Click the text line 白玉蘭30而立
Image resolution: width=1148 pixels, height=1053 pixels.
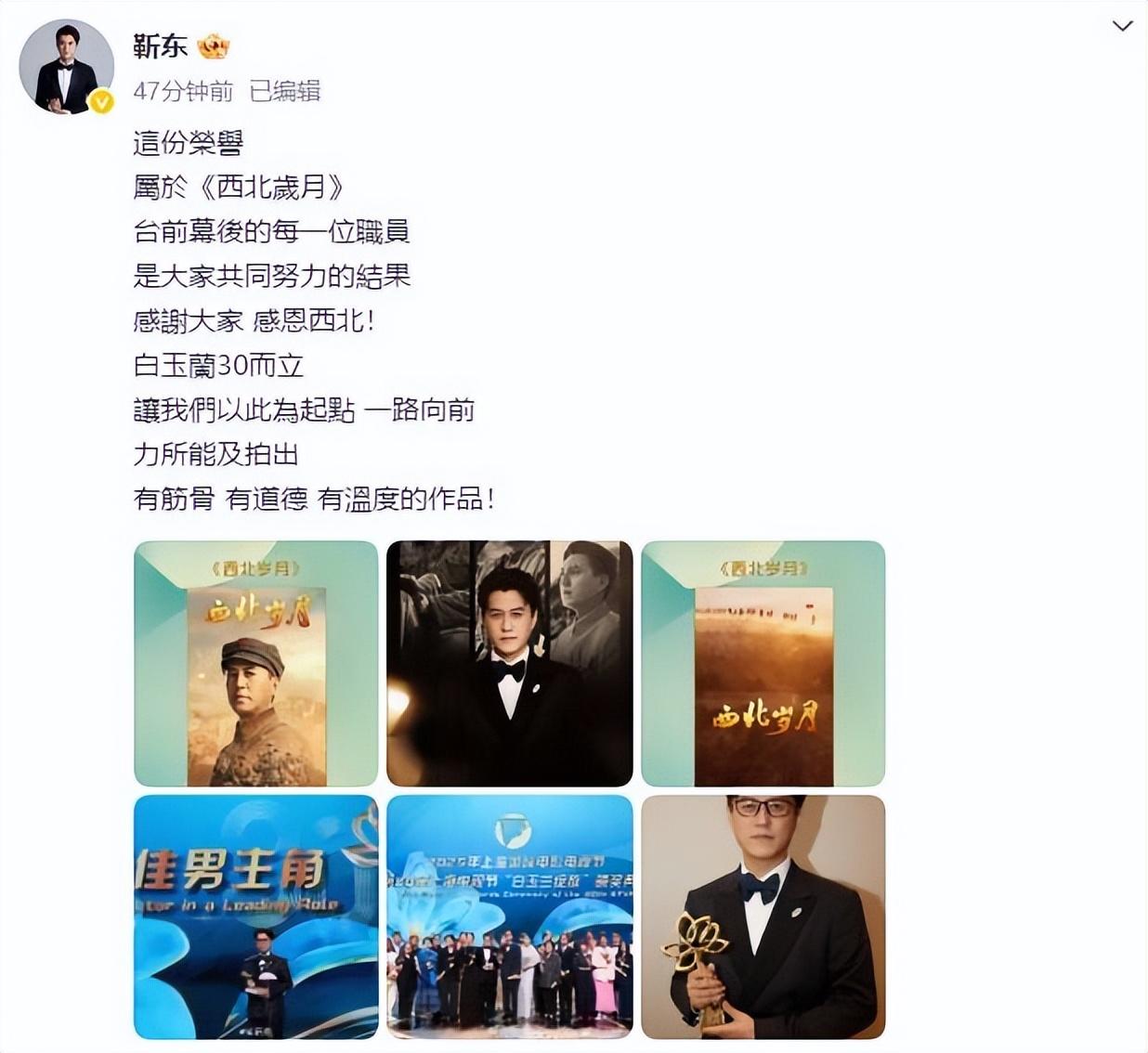click(218, 365)
